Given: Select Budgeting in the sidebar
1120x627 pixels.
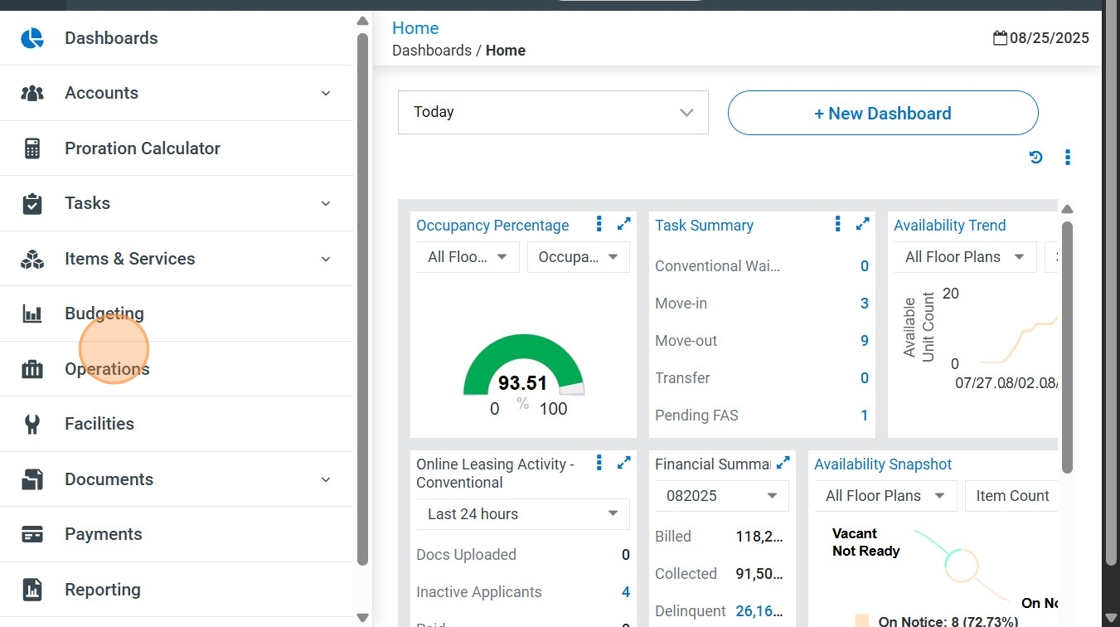Looking at the screenshot, I should [x=104, y=314].
